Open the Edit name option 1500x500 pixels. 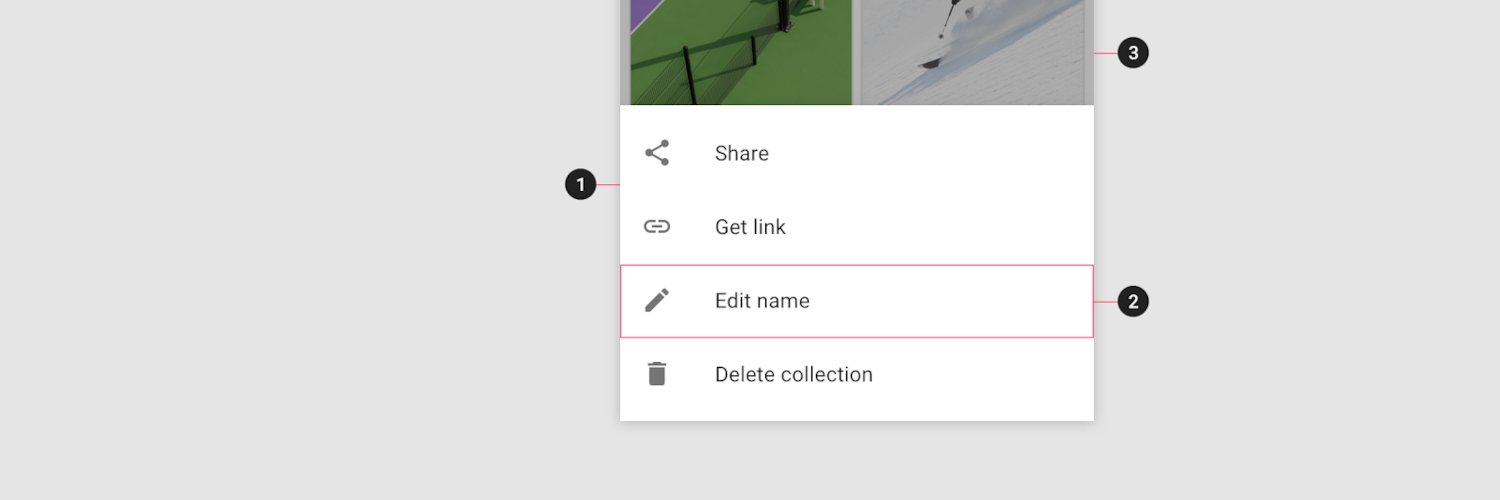[857, 301]
